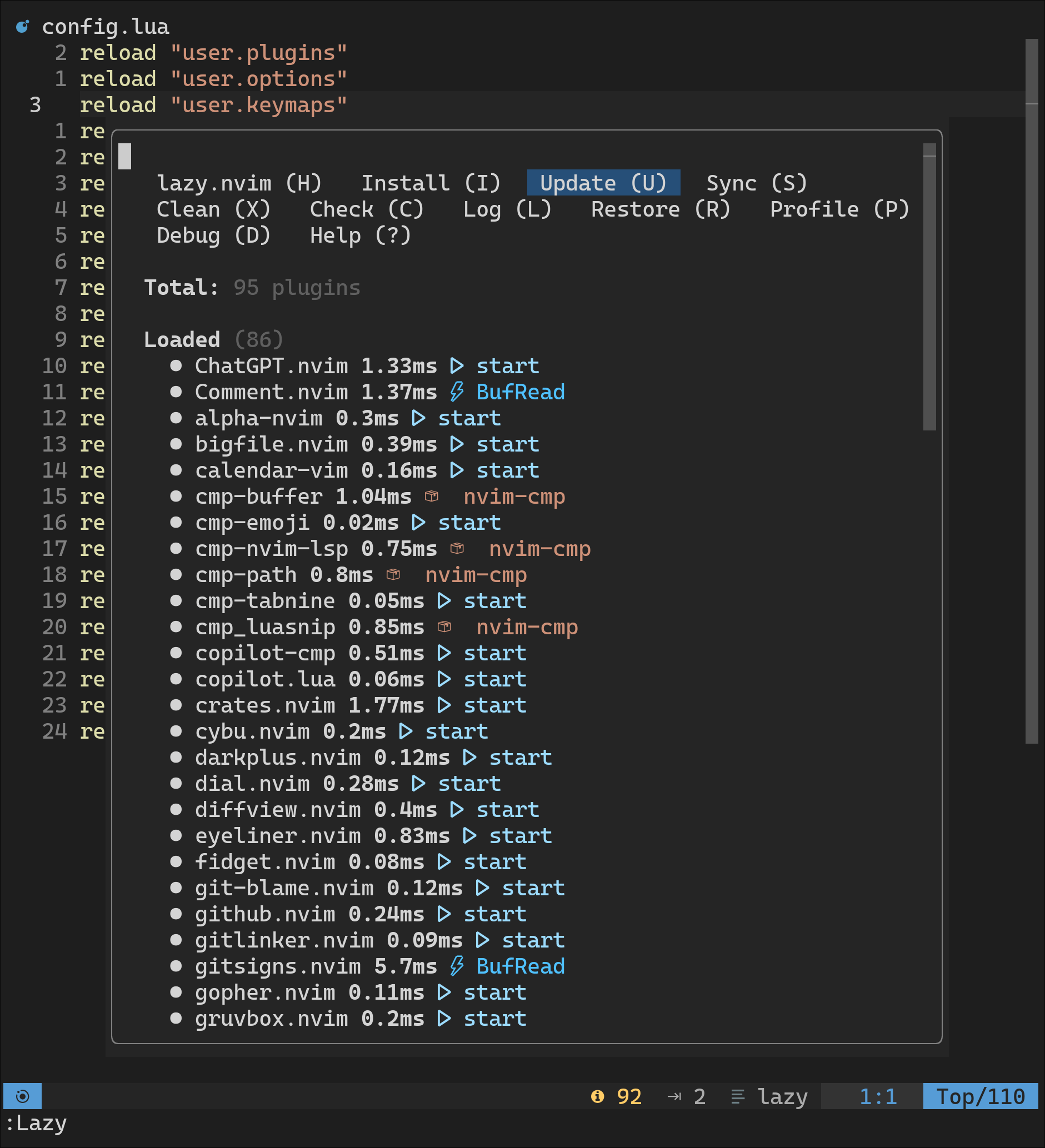Click the 1:1 cursor position in the statusline
The height and width of the screenshot is (1148, 1045).
coord(878,1096)
